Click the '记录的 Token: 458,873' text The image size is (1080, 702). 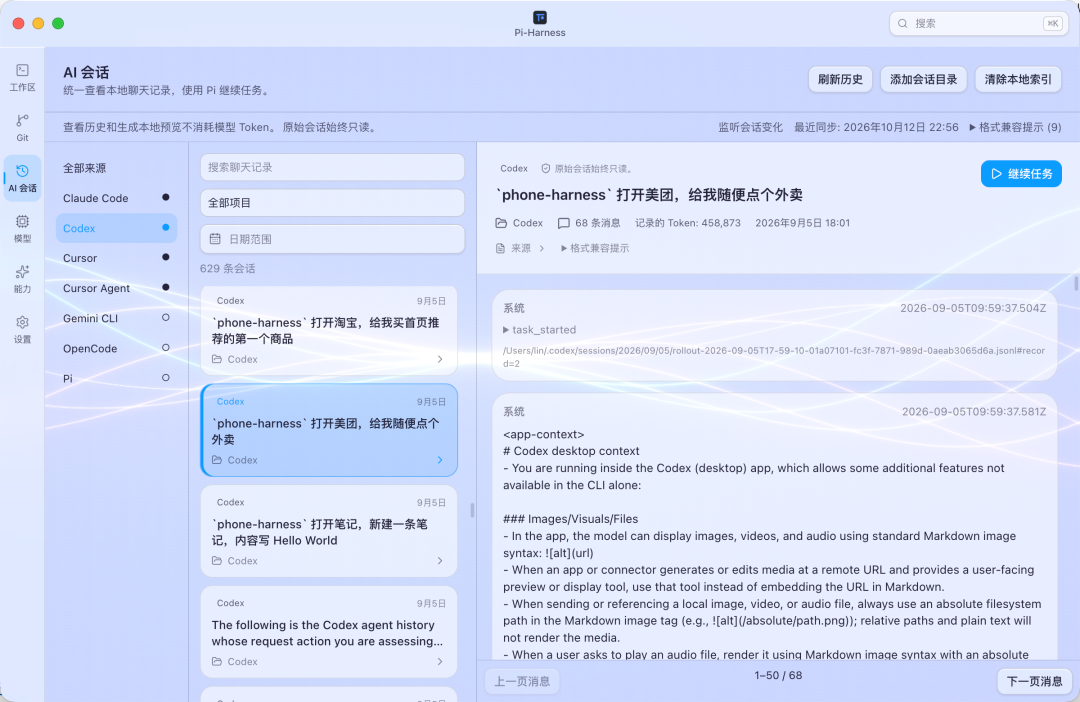click(687, 223)
